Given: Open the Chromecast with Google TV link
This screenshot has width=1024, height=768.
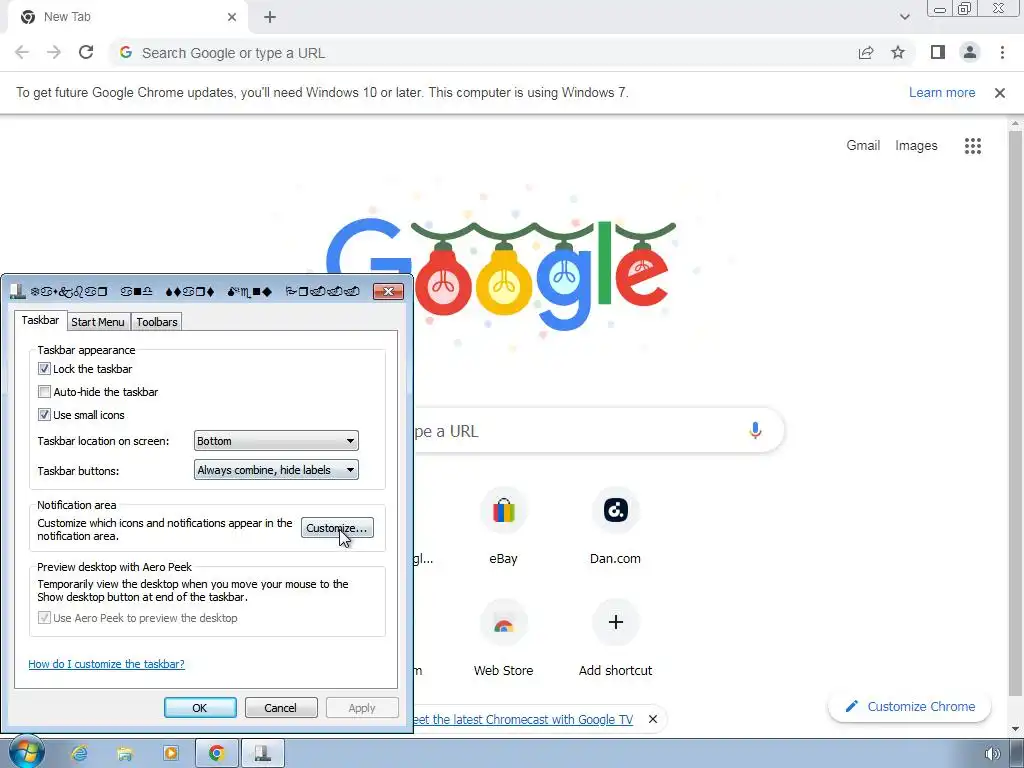Looking at the screenshot, I should click(523, 719).
